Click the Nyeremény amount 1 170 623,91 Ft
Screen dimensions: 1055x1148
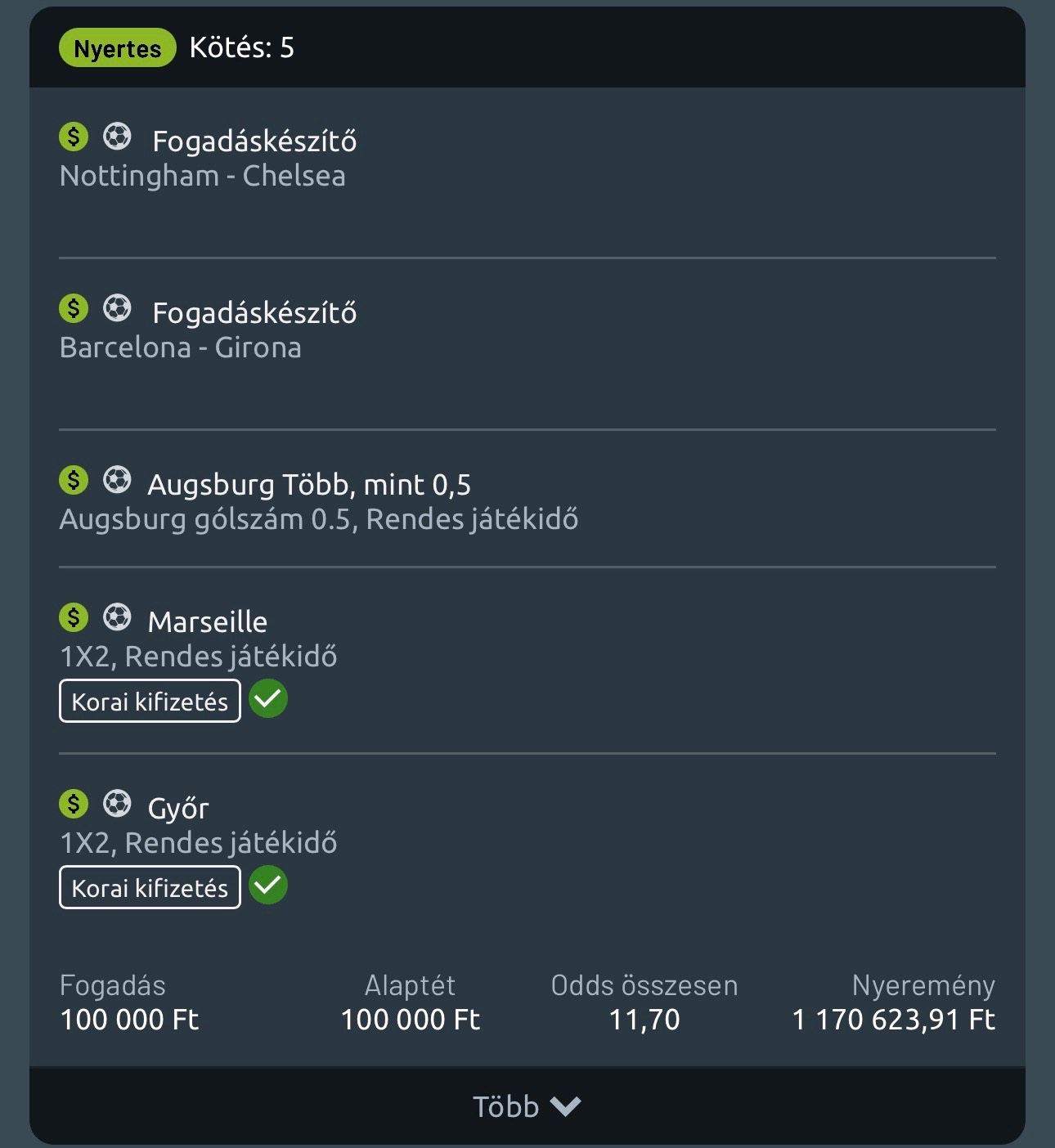893,1020
